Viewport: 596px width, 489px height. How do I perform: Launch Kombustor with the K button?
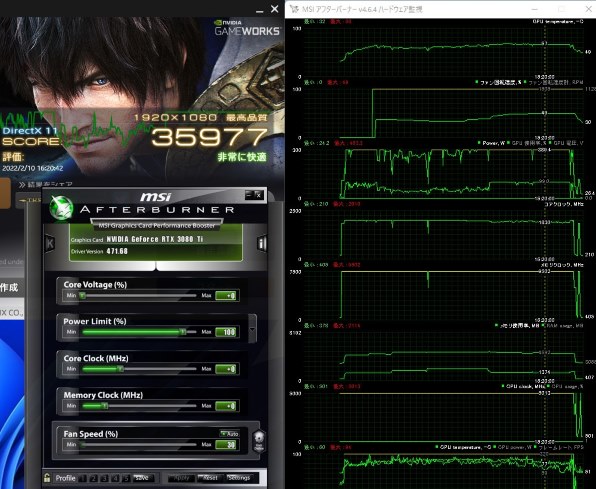pos(50,243)
